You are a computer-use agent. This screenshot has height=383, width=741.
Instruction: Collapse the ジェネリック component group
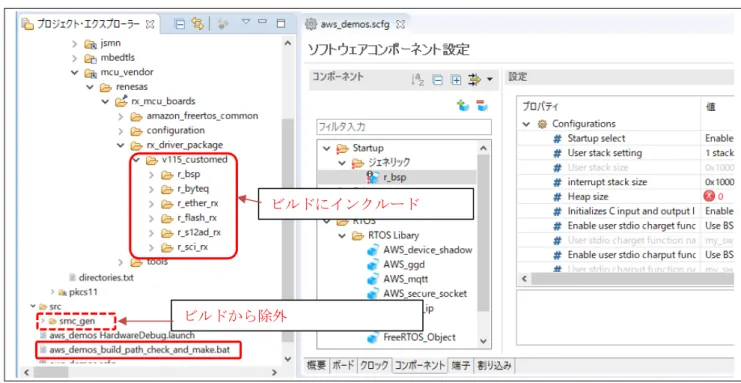click(x=342, y=163)
